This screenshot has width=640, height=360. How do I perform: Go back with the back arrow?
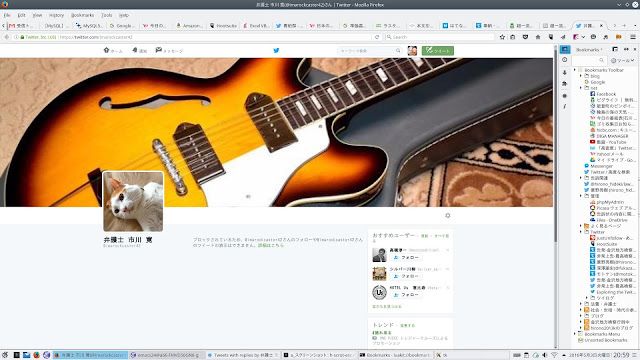pyautogui.click(x=7, y=37)
